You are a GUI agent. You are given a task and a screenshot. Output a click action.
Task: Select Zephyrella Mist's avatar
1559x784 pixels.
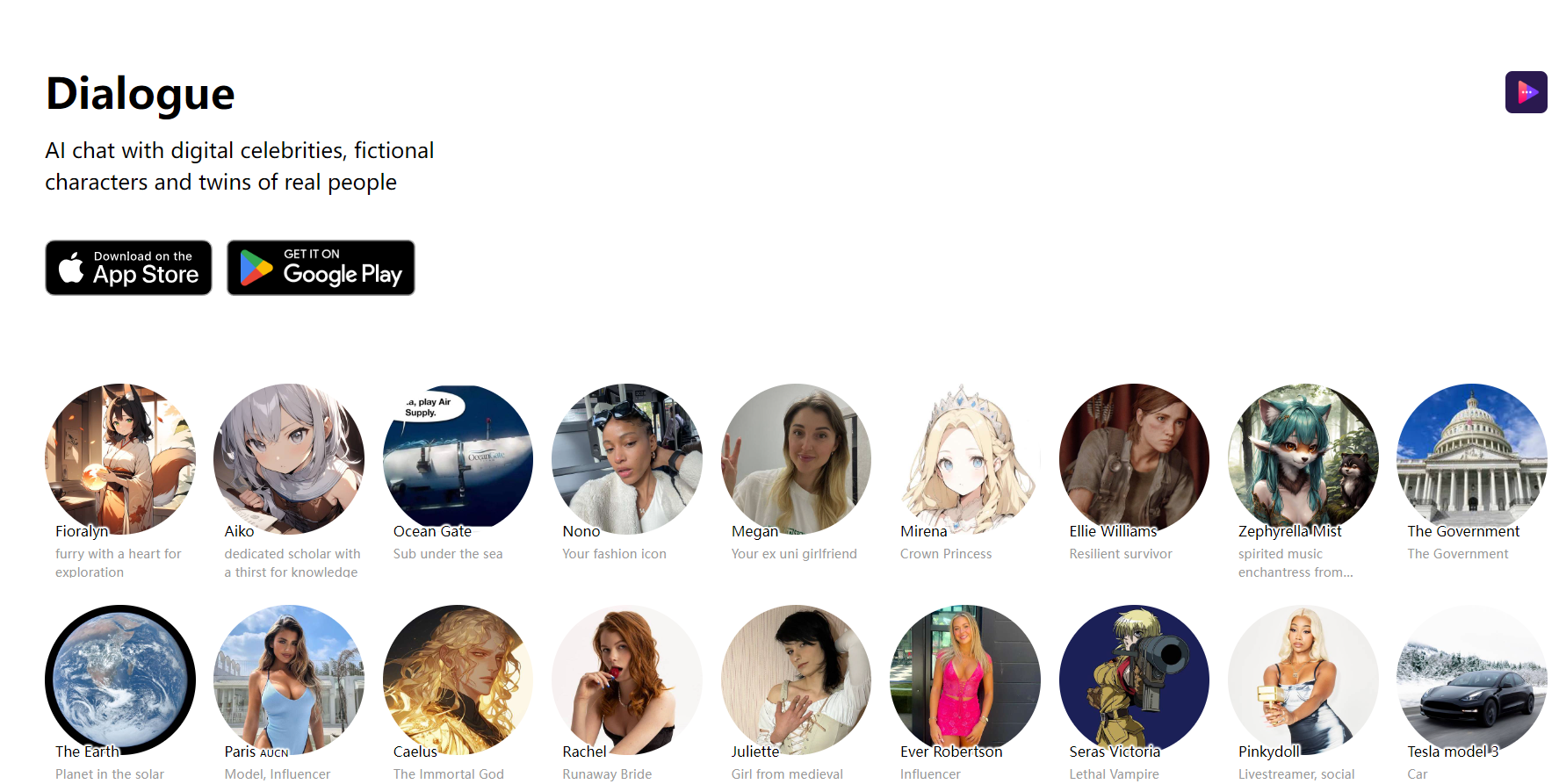(x=1303, y=459)
